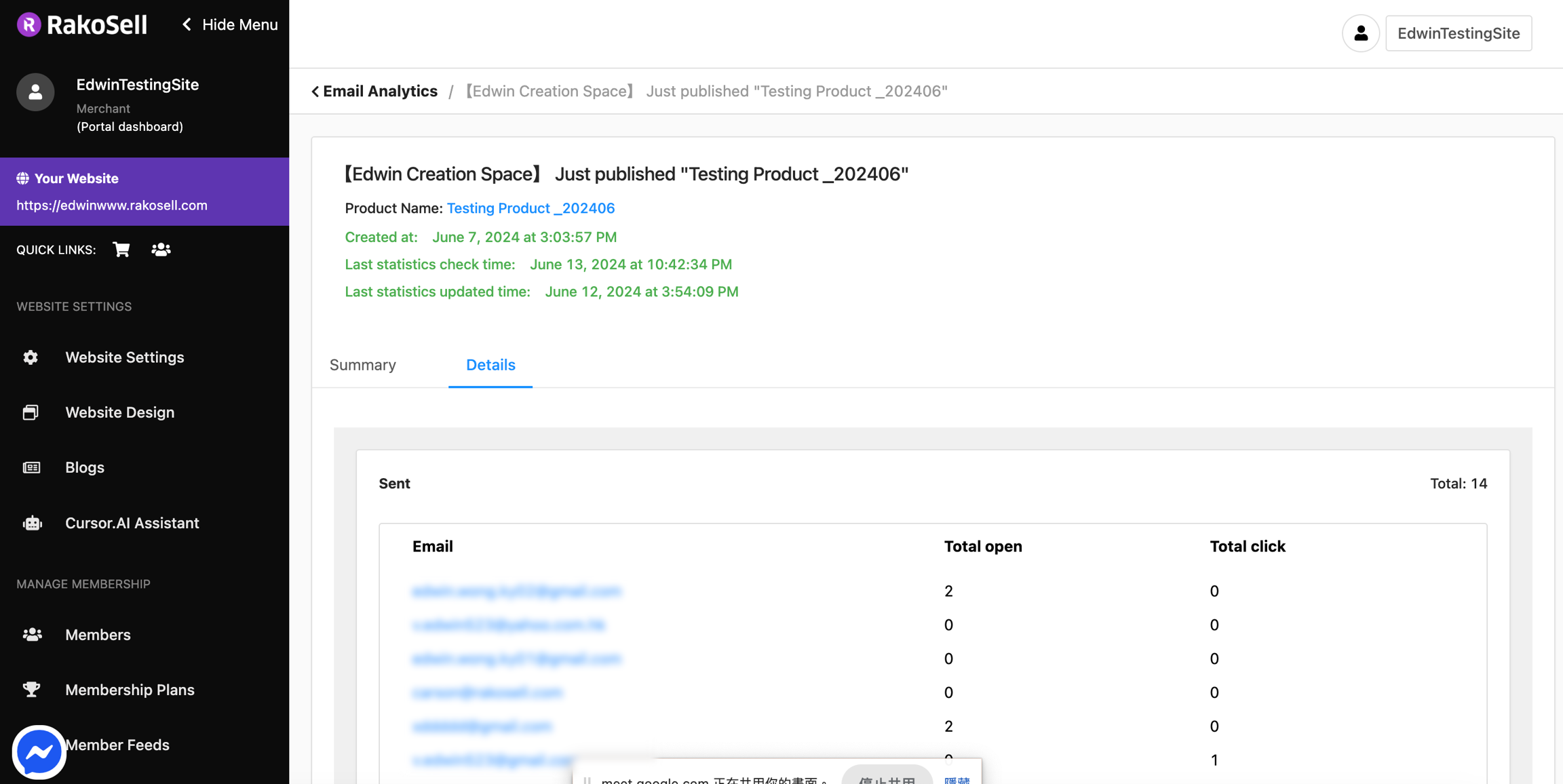
Task: Click the Website Design window icon
Action: tap(31, 412)
